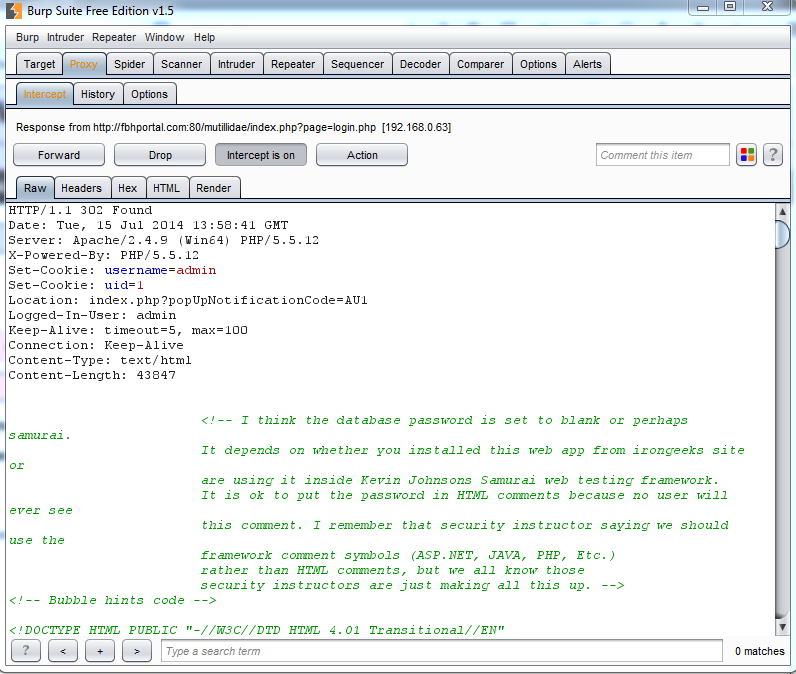Open the Action dropdown button
This screenshot has width=796, height=674.
(x=362, y=155)
